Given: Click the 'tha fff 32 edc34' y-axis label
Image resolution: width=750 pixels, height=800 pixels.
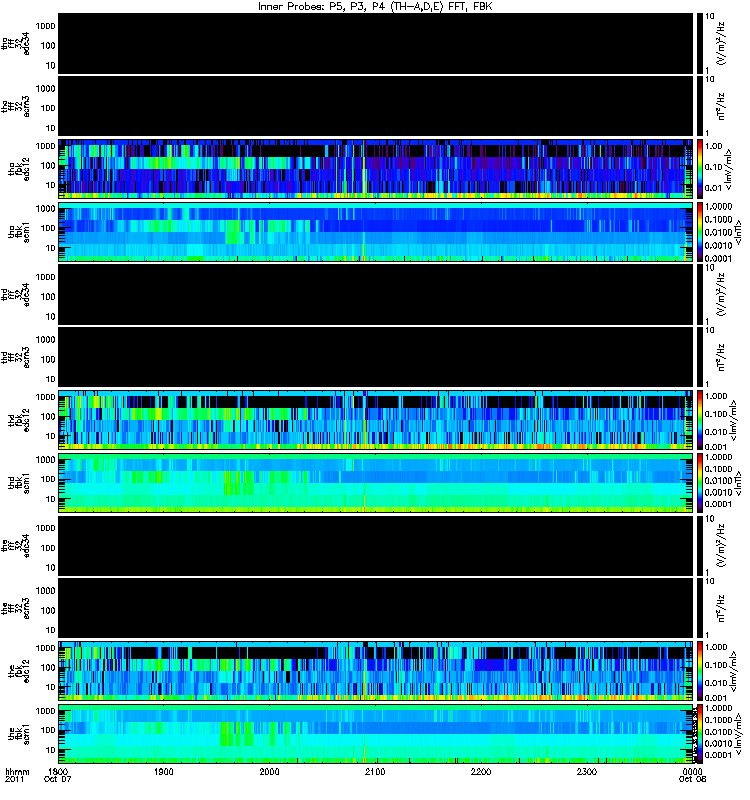Looking at the screenshot, I should click(16, 43).
